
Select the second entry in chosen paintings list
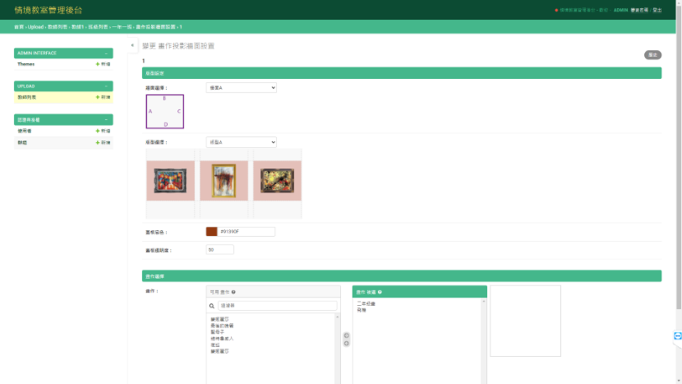(x=361, y=310)
